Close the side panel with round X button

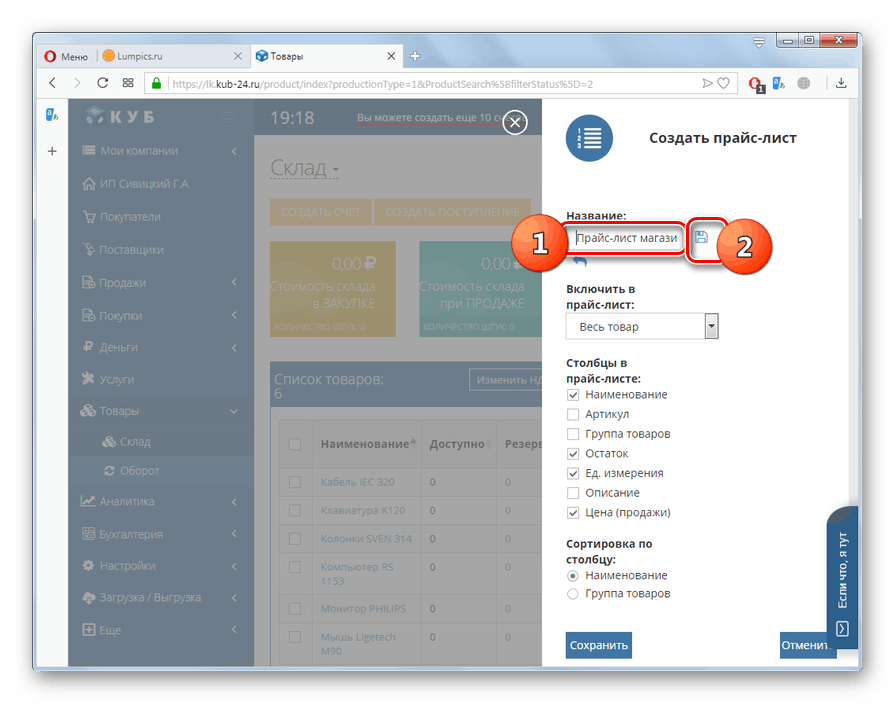pos(515,122)
